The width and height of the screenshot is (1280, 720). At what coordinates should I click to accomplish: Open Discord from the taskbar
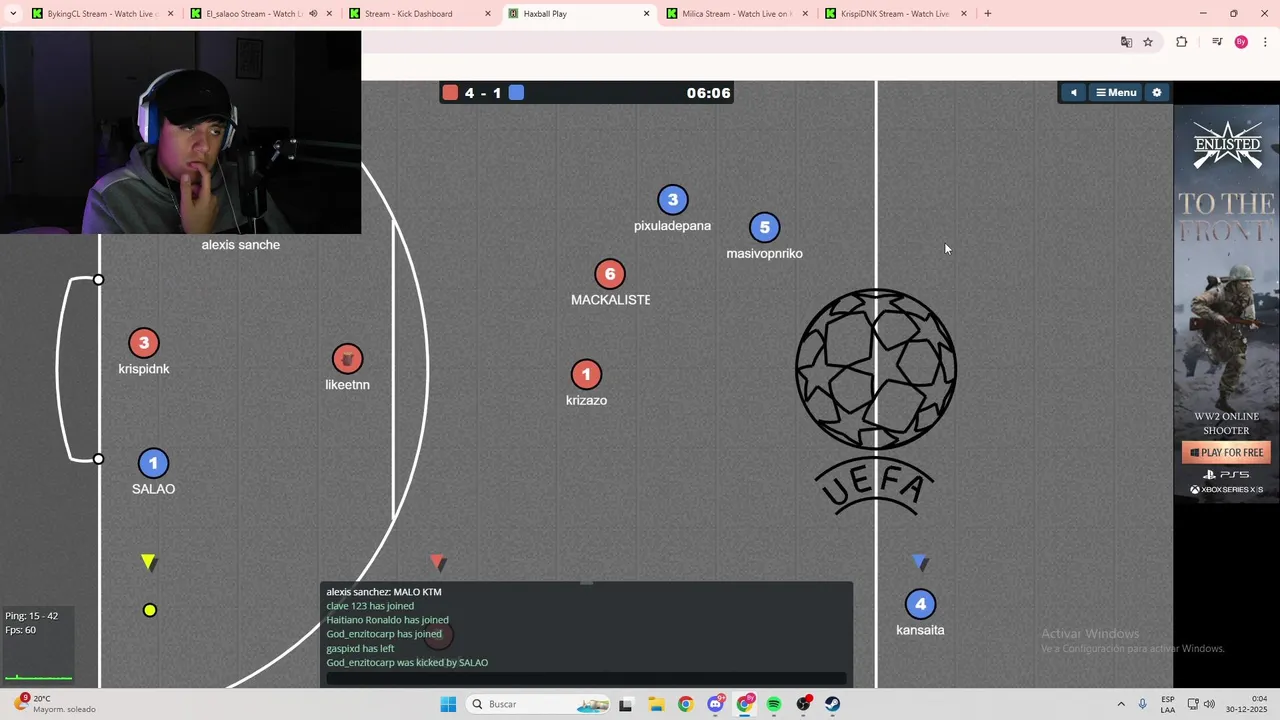click(715, 704)
